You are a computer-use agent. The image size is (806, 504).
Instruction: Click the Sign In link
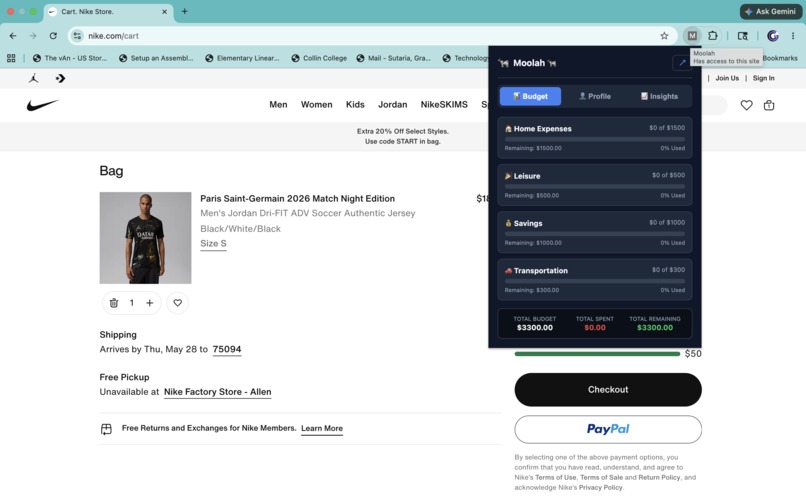[763, 78]
